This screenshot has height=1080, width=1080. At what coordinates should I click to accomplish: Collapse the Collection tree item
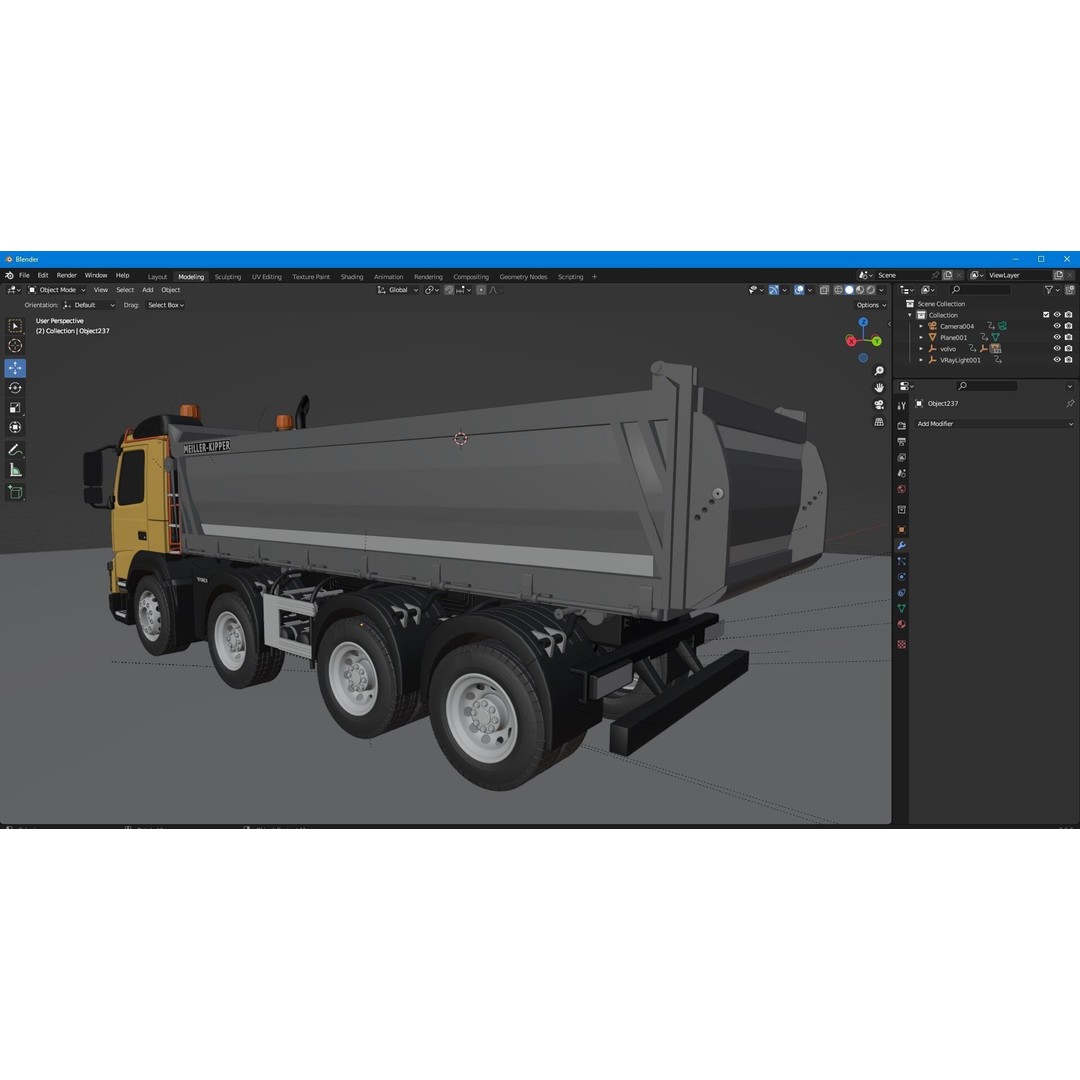pos(910,315)
